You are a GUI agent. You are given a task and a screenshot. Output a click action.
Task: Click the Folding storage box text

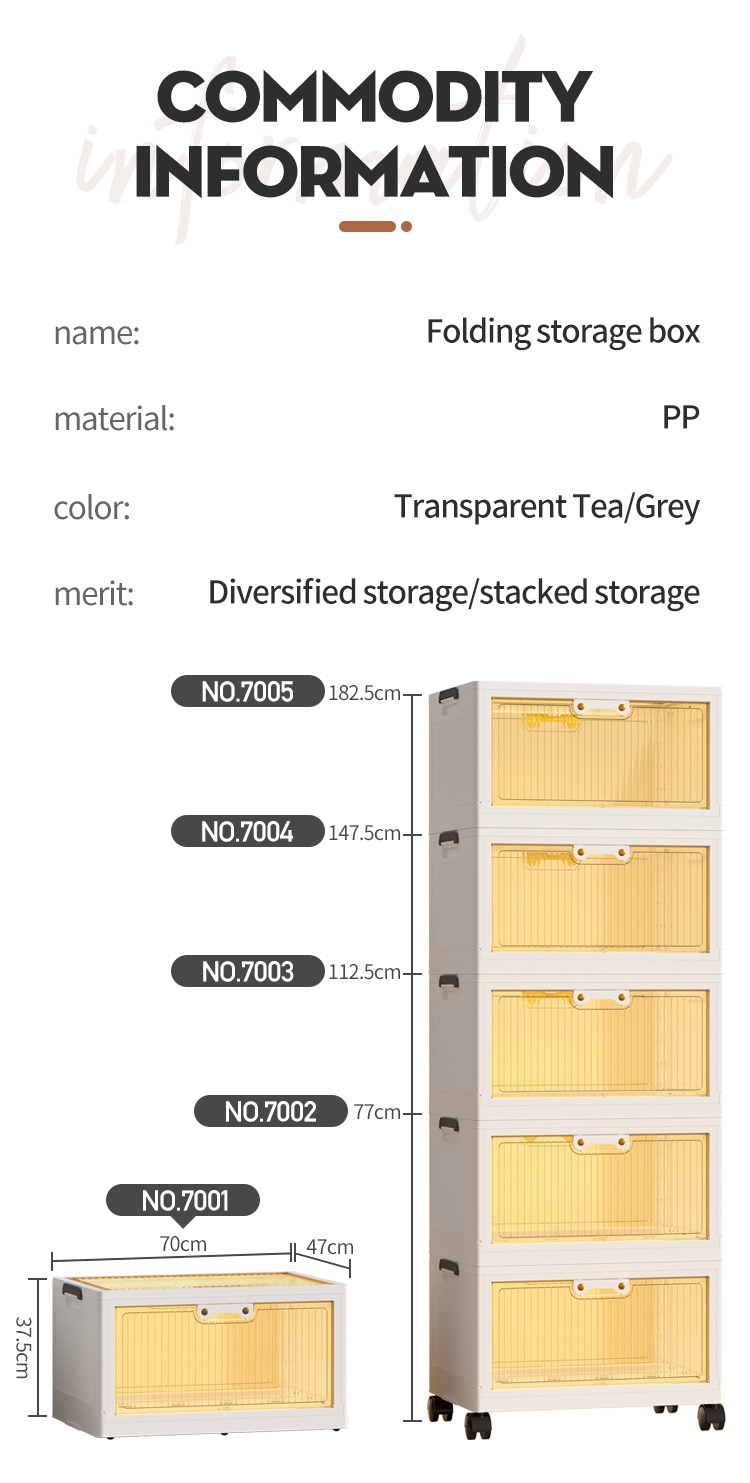(x=563, y=331)
